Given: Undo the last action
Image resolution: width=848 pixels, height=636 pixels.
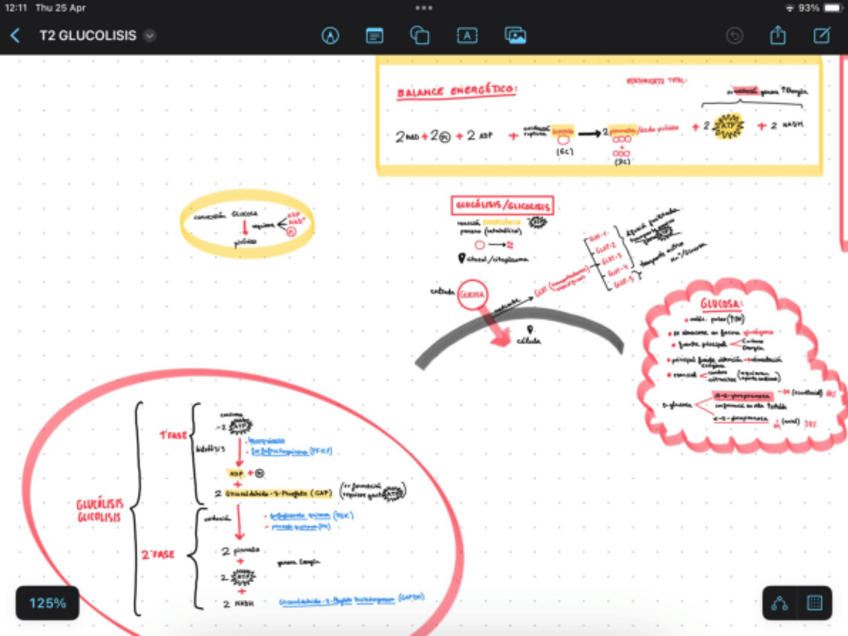Looking at the screenshot, I should [x=734, y=36].
